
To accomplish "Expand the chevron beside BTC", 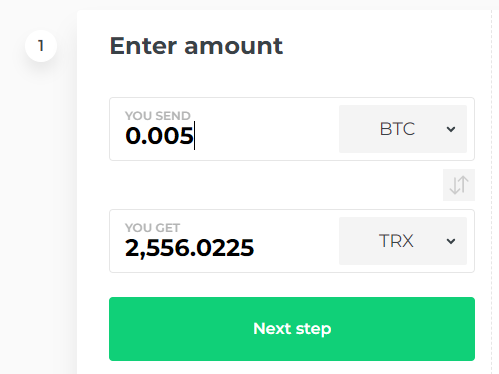I will coord(451,129).
